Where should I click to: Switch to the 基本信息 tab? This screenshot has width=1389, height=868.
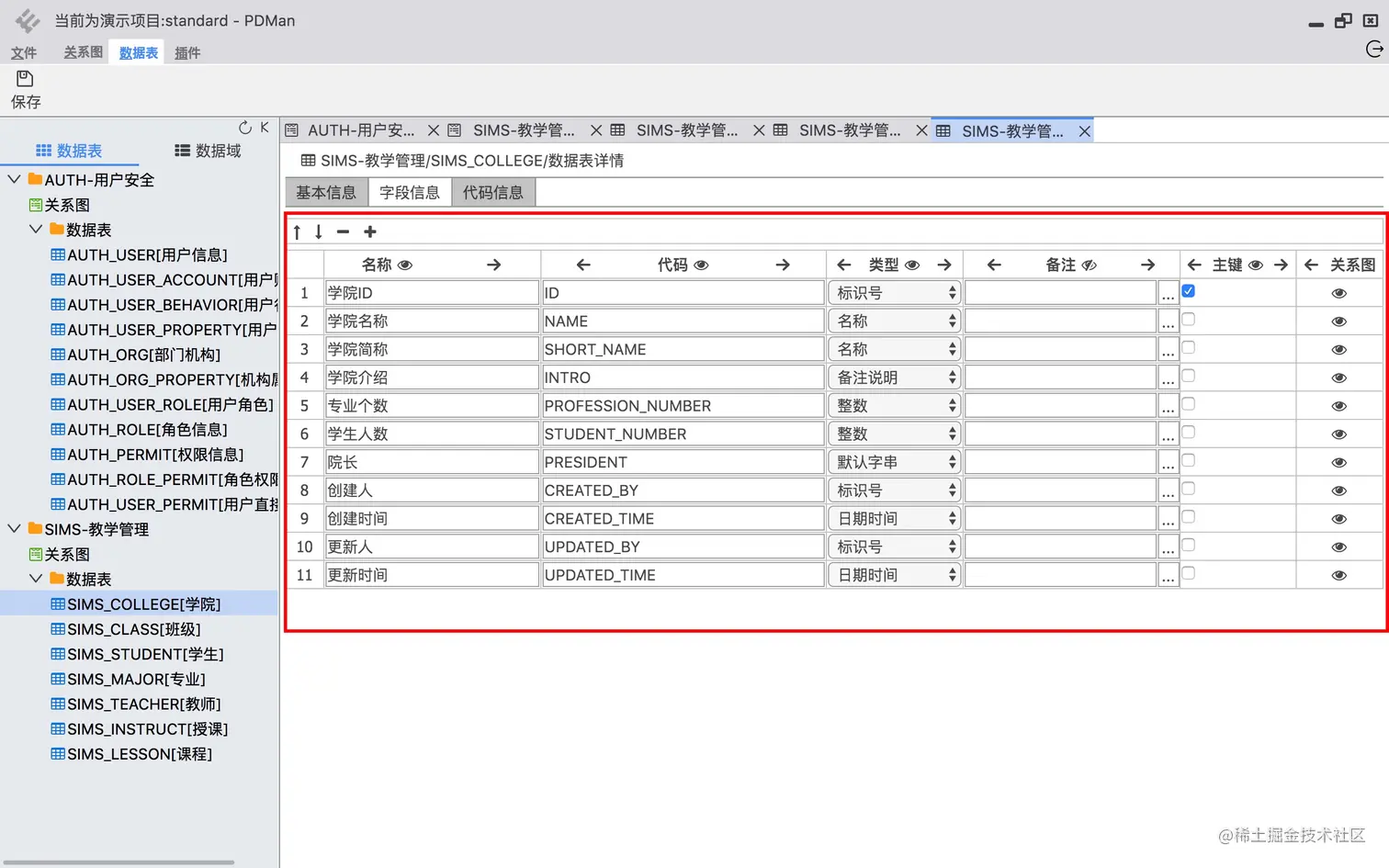326,193
